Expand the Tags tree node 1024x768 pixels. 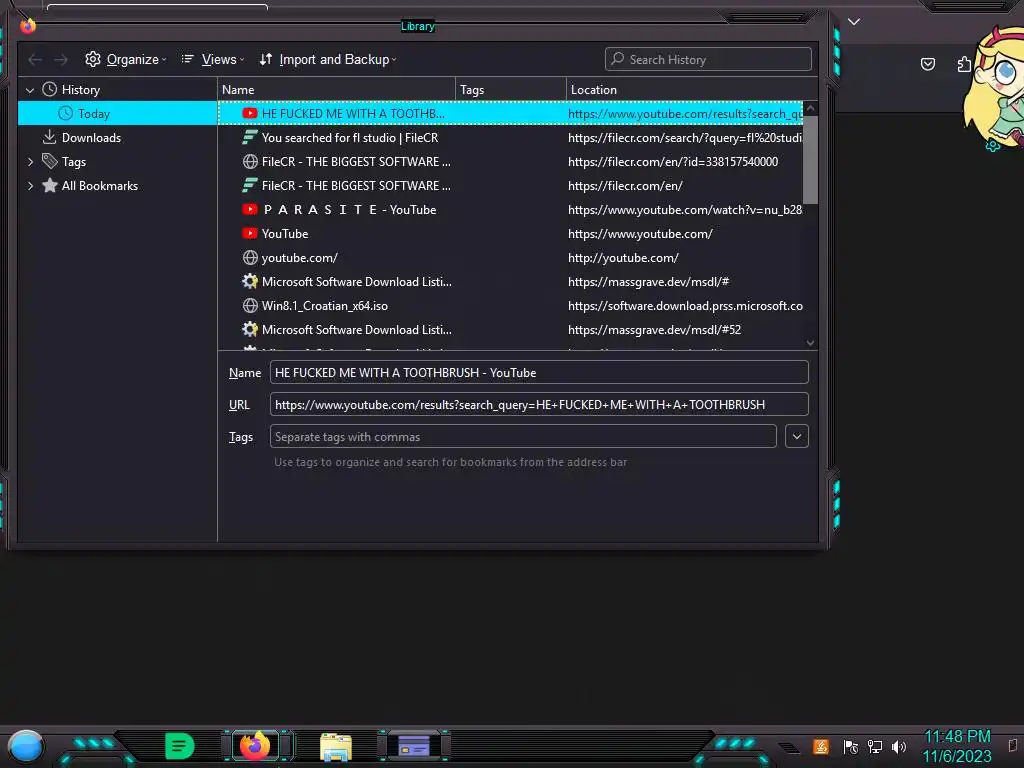point(30,162)
